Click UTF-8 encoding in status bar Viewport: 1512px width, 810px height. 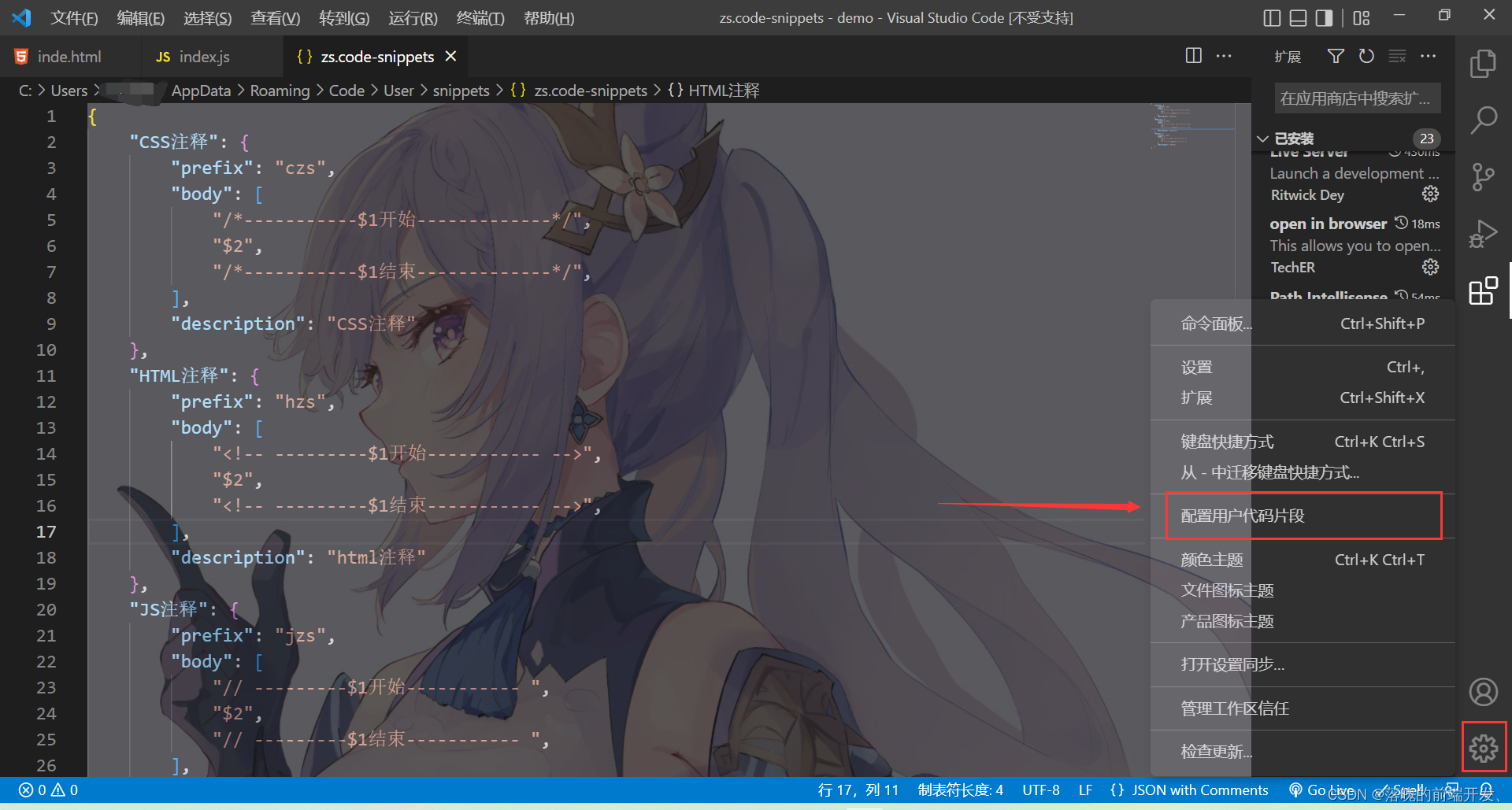tap(1040, 790)
